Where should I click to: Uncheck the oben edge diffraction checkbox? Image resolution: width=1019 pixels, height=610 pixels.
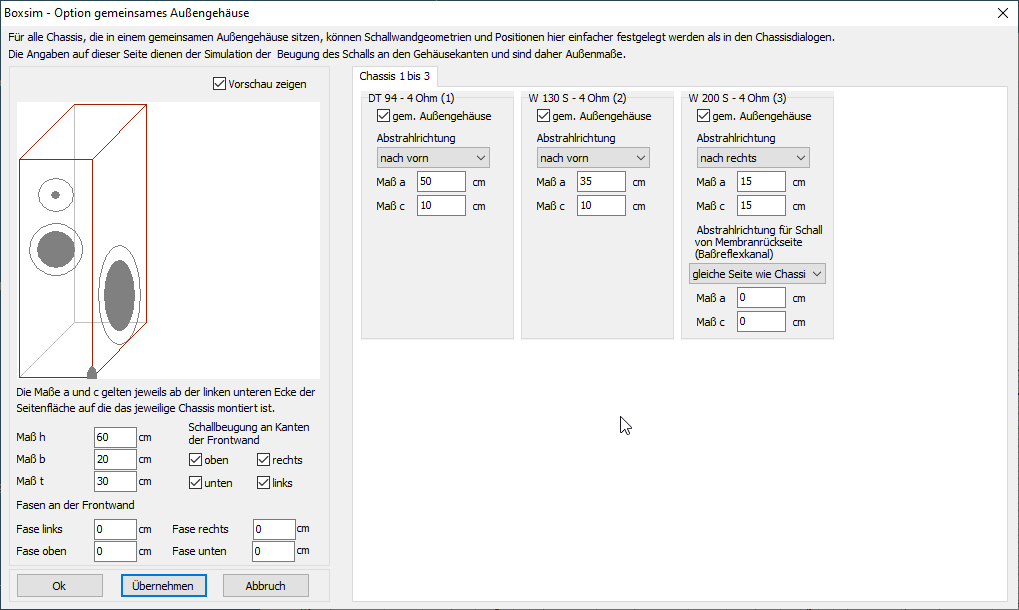195,460
